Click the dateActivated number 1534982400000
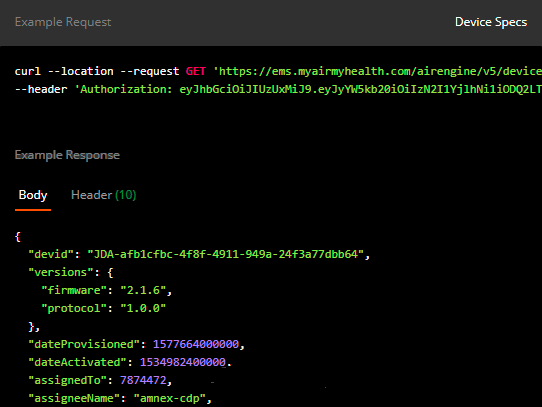Screen dimensions: 542x407 (183, 362)
